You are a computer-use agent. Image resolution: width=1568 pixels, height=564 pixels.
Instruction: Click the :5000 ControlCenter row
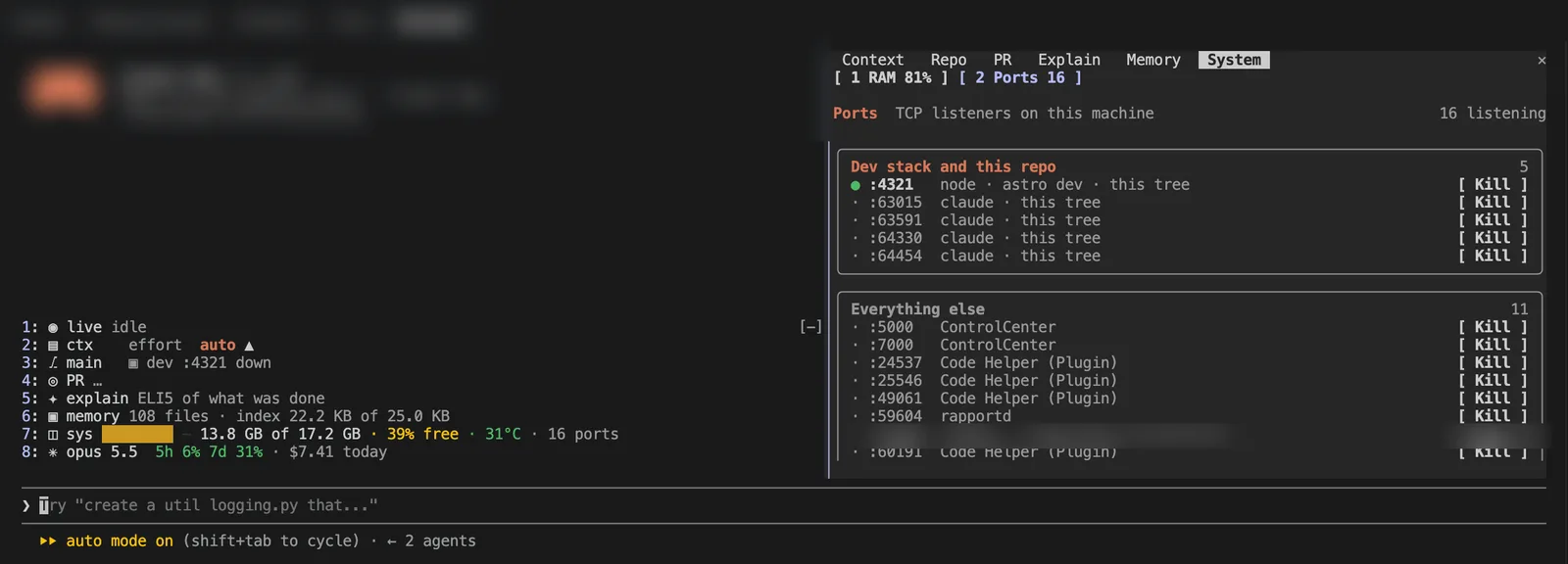[x=1190, y=327]
